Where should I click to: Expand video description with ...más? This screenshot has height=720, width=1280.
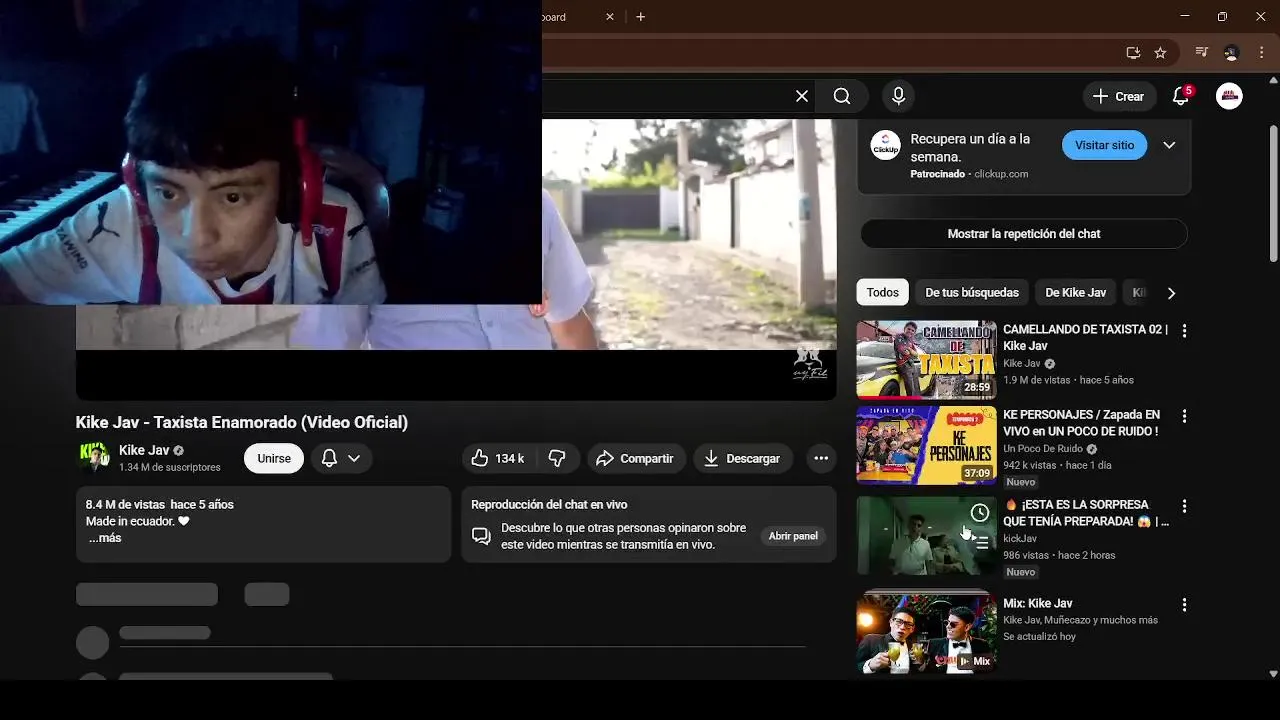click(104, 538)
